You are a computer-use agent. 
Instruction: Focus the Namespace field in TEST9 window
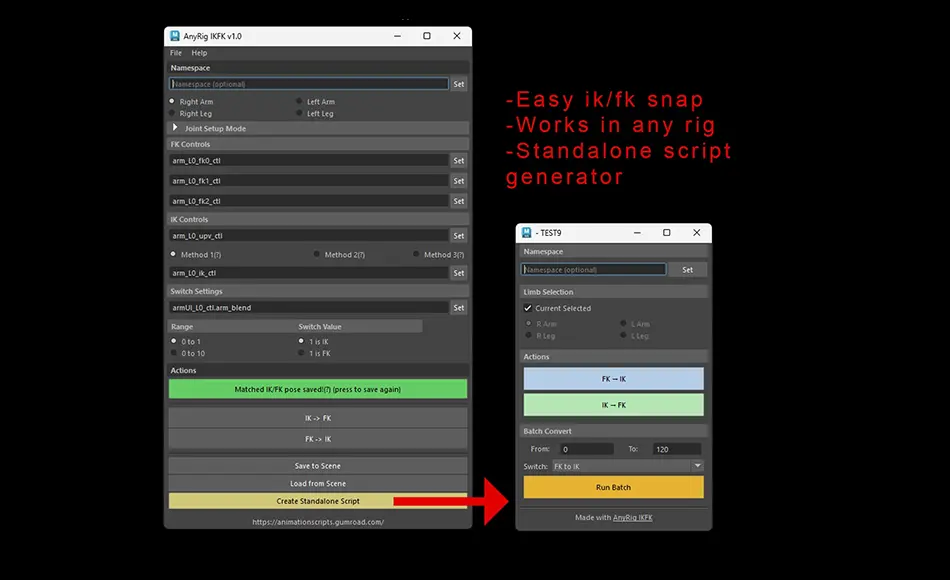tap(593, 270)
